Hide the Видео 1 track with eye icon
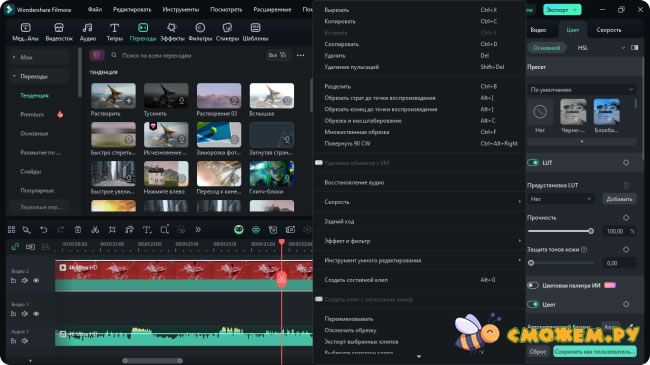This screenshot has width=650, height=365. coord(36,314)
